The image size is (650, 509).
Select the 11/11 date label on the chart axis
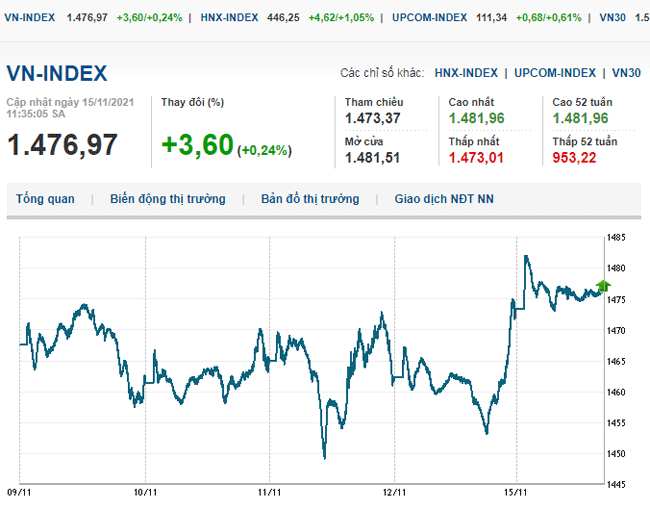(269, 492)
